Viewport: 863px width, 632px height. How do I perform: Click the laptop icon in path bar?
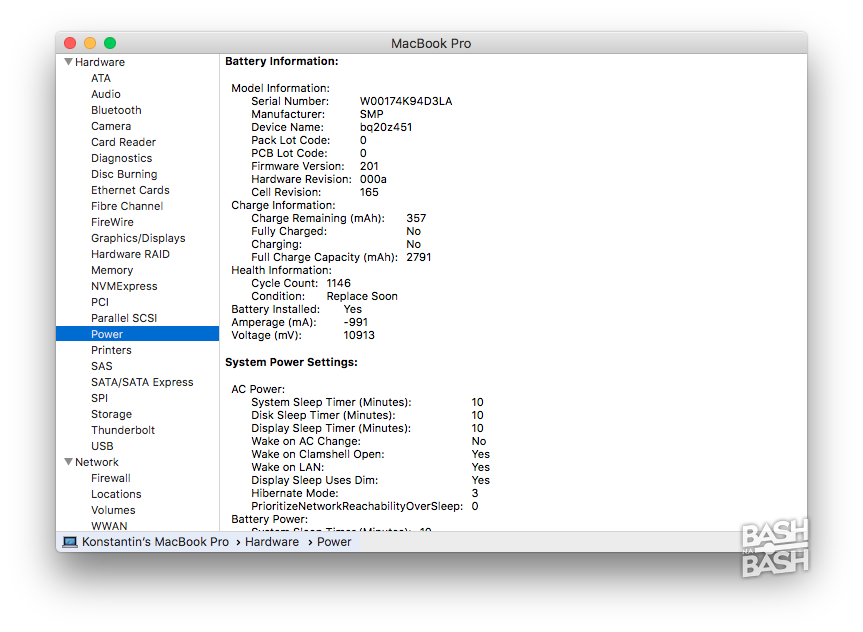pyautogui.click(x=70, y=542)
